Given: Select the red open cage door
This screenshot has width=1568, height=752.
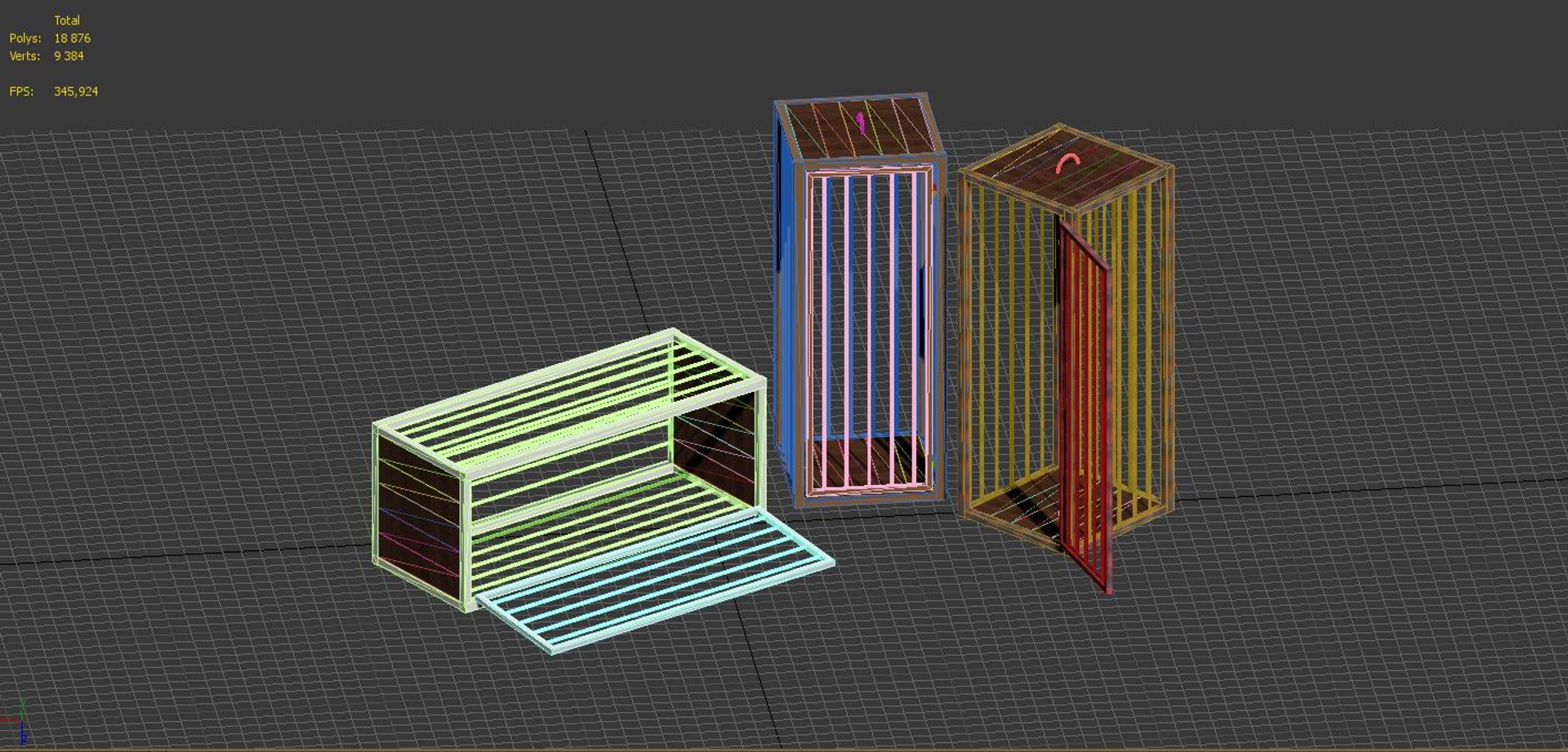Looking at the screenshot, I should click(1085, 408).
